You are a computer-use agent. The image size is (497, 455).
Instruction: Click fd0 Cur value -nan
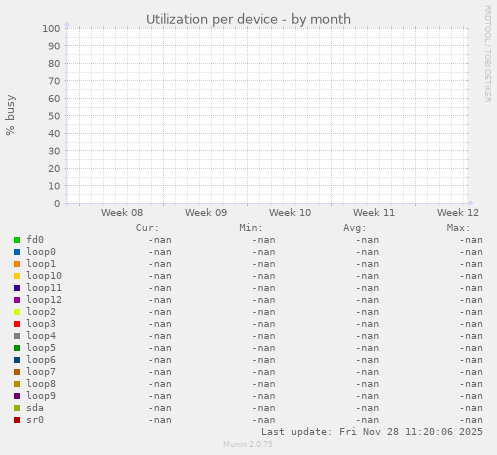click(x=160, y=240)
